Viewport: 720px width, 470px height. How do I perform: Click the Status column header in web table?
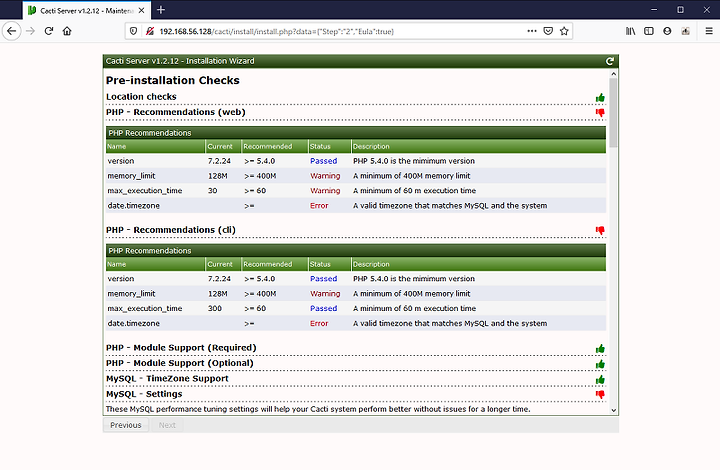pos(329,146)
